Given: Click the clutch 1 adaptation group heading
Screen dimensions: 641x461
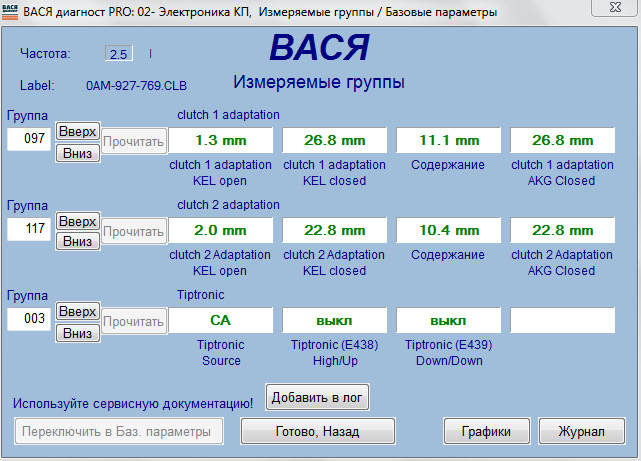Looking at the screenshot, I should (228, 115).
